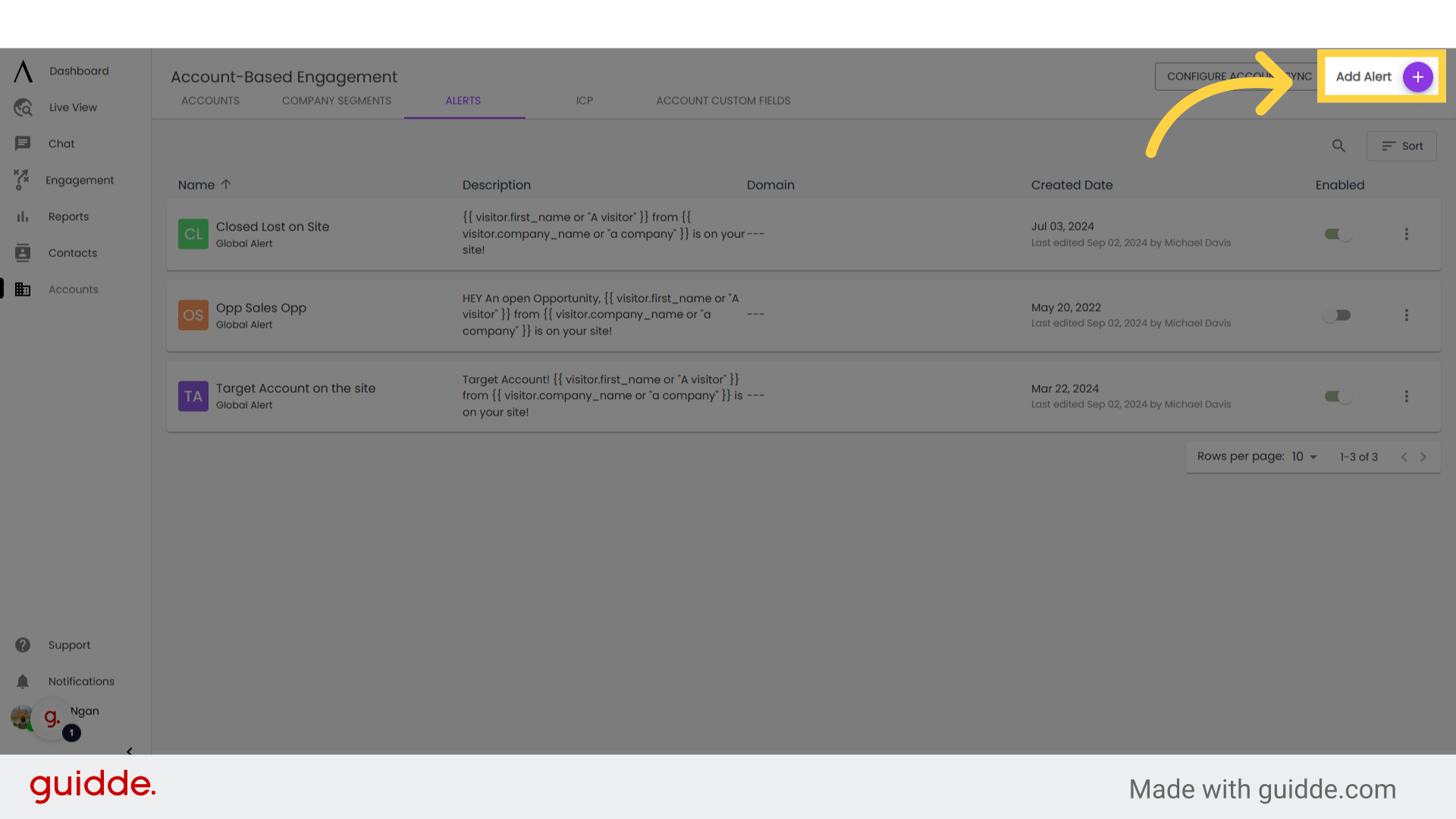Switch to the Accounts tab

(x=210, y=101)
